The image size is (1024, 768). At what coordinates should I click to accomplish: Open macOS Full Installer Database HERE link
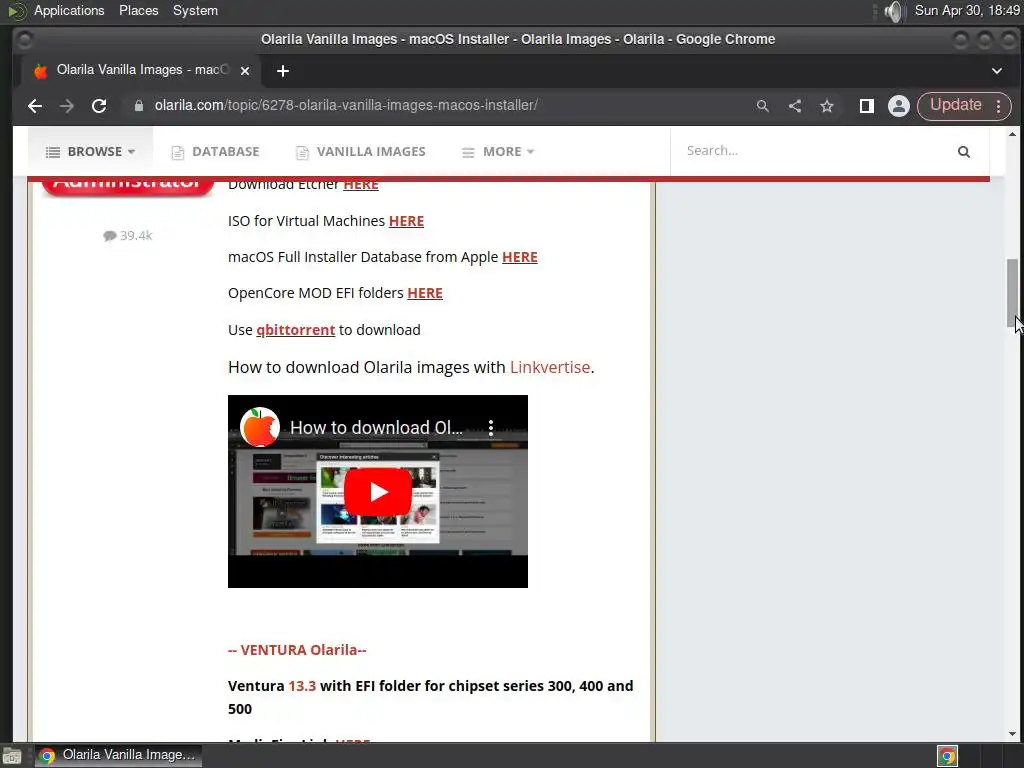(520, 257)
